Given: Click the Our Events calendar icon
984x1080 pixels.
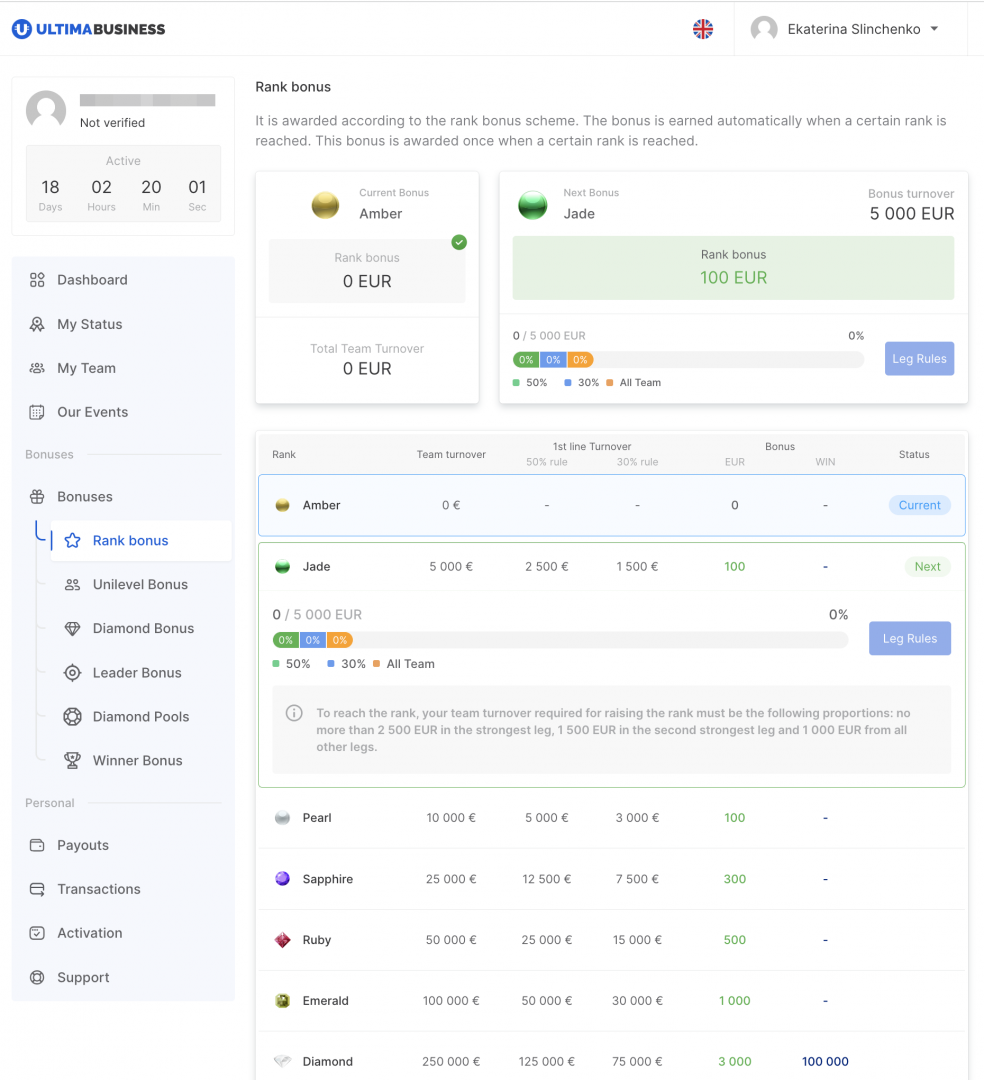Looking at the screenshot, I should [37, 412].
